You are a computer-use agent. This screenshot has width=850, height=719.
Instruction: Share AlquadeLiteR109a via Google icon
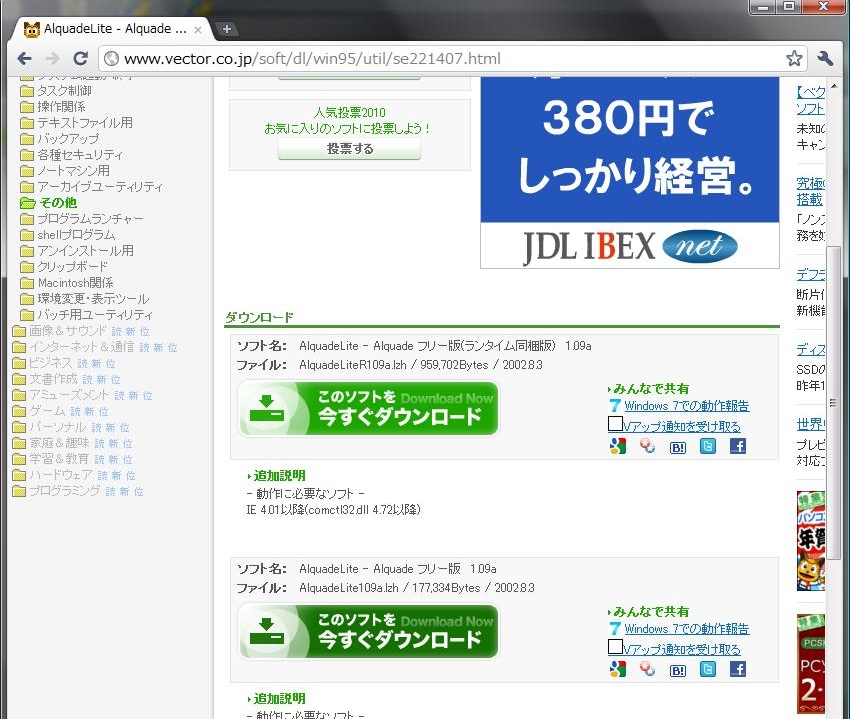point(617,446)
